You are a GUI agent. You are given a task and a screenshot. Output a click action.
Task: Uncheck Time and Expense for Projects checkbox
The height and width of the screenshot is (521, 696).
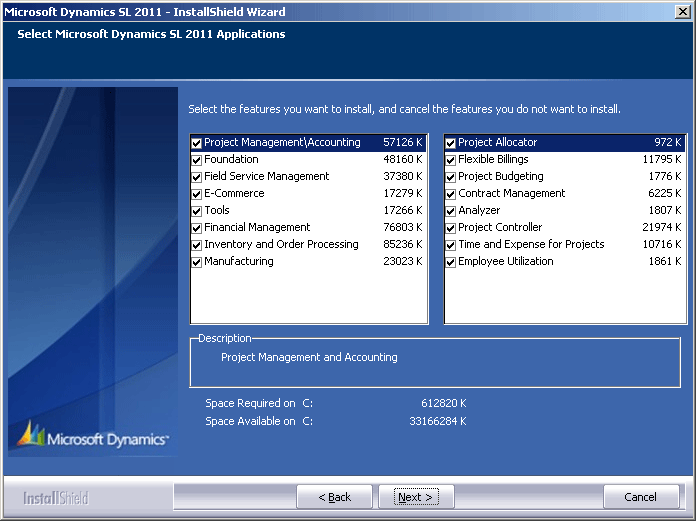tap(451, 245)
